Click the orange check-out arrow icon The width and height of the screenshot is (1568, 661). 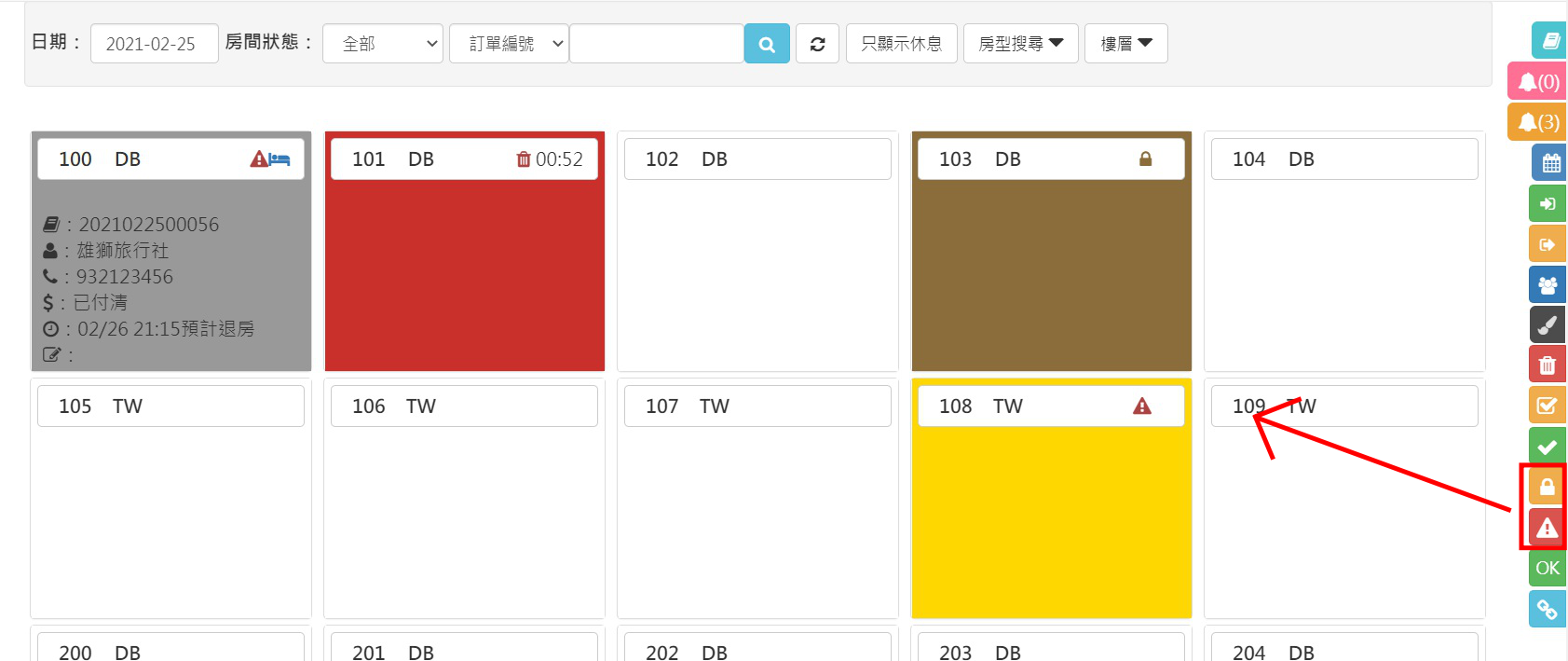pos(1548,244)
